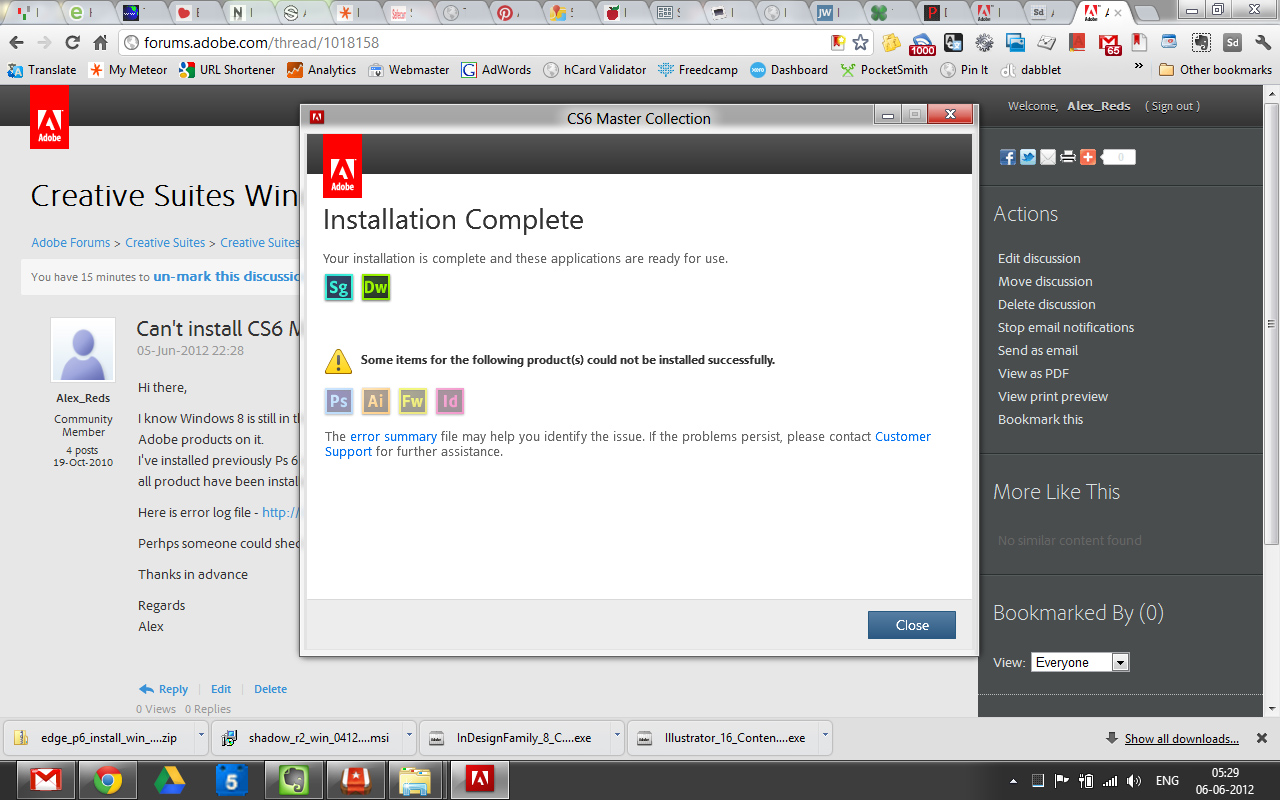
Task: Click Delete discussion in Actions
Action: pyautogui.click(x=1047, y=304)
